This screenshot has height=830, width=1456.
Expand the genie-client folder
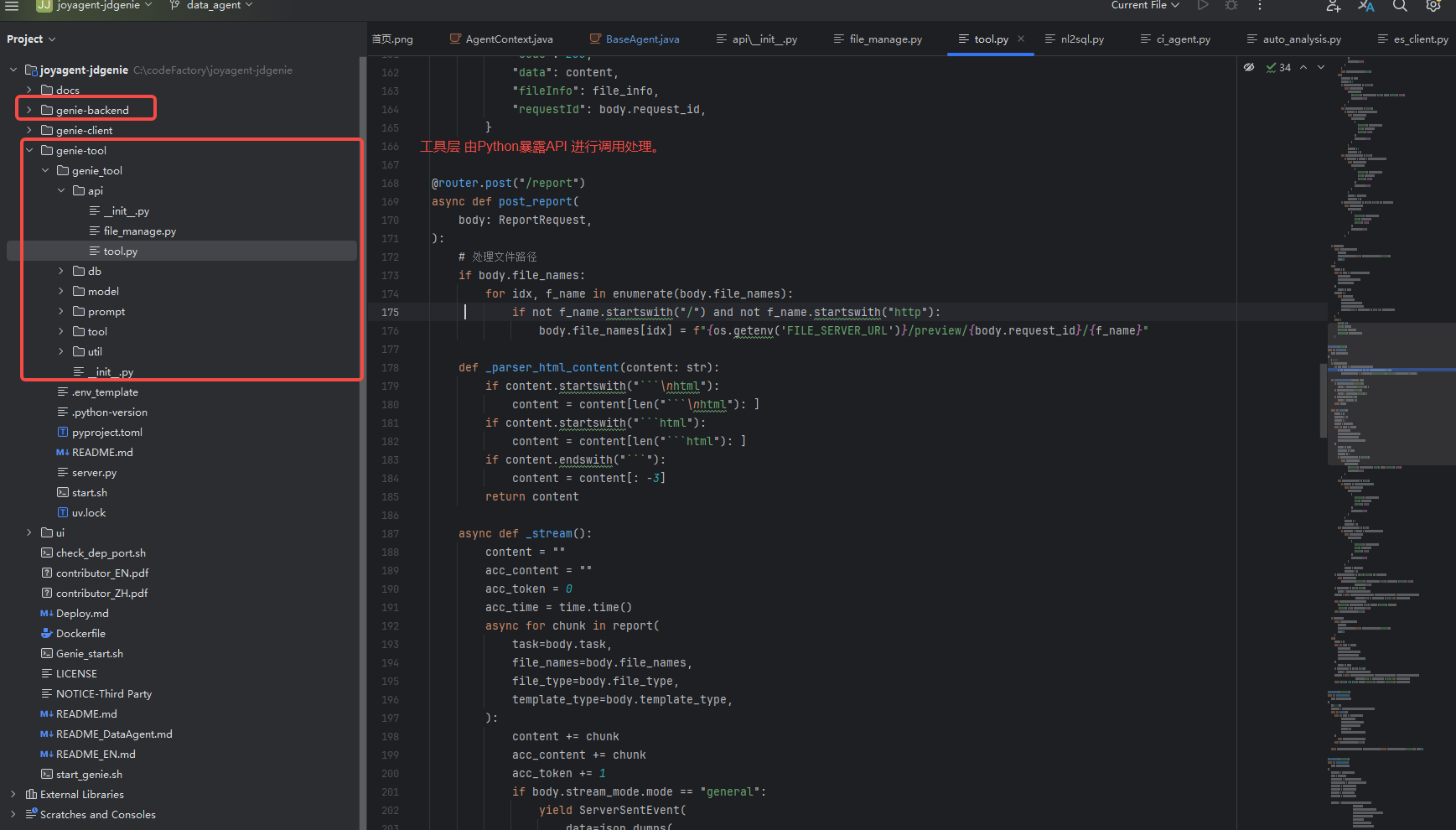click(x=29, y=130)
